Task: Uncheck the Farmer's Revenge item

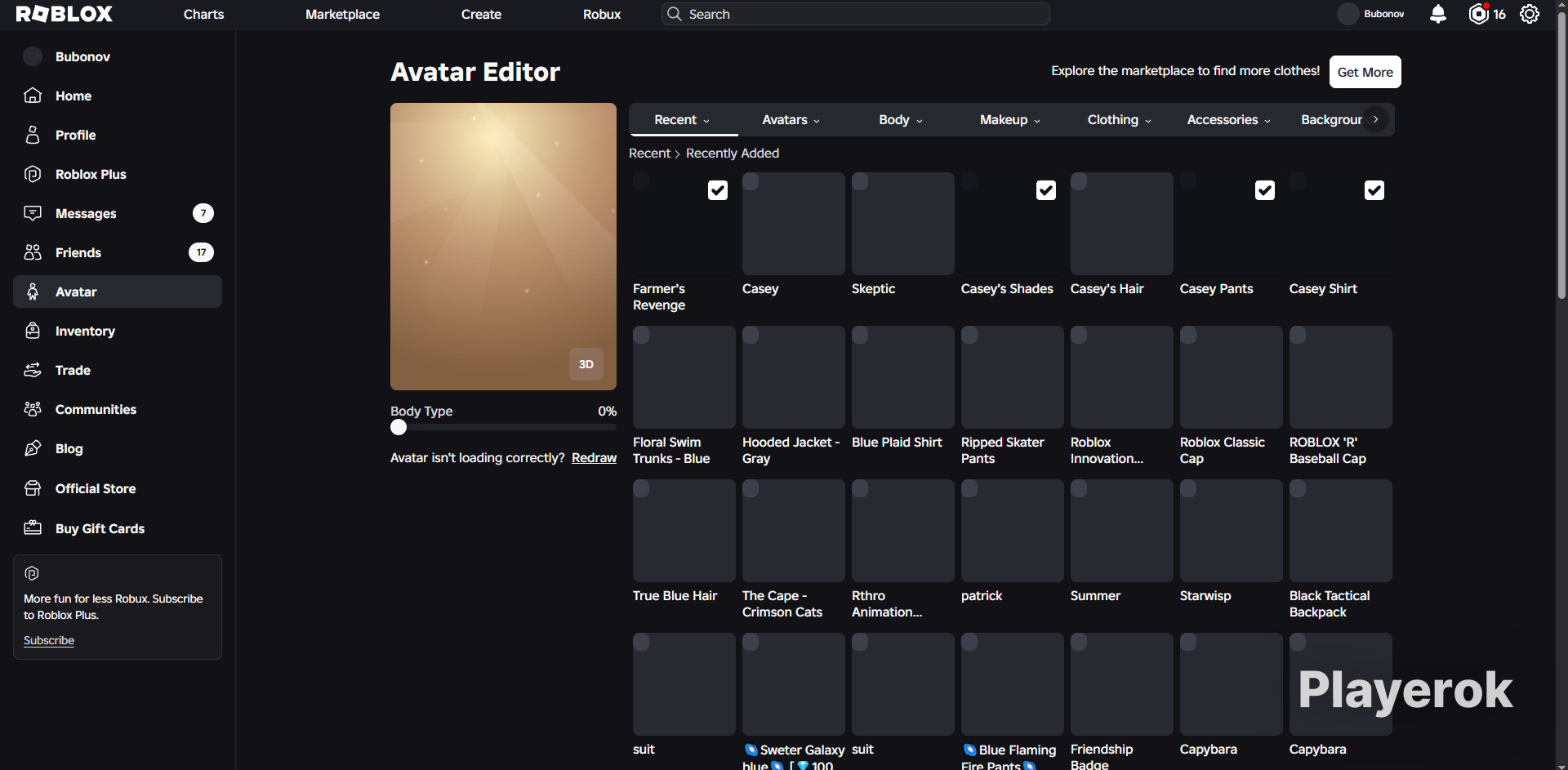Action: click(718, 190)
